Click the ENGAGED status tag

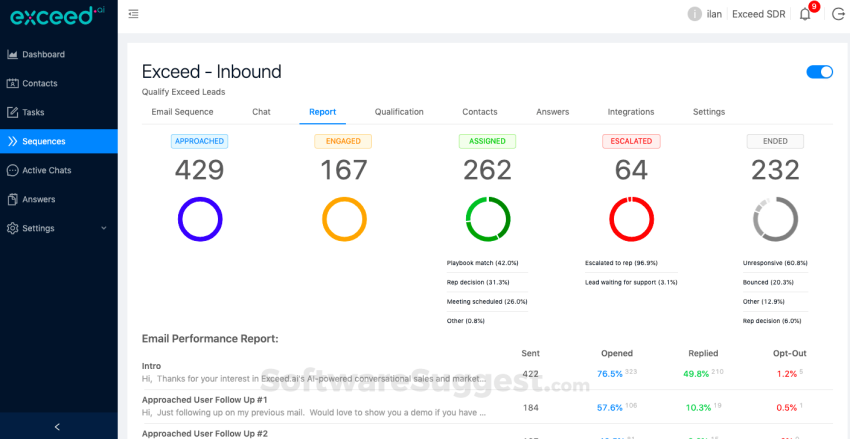(343, 141)
